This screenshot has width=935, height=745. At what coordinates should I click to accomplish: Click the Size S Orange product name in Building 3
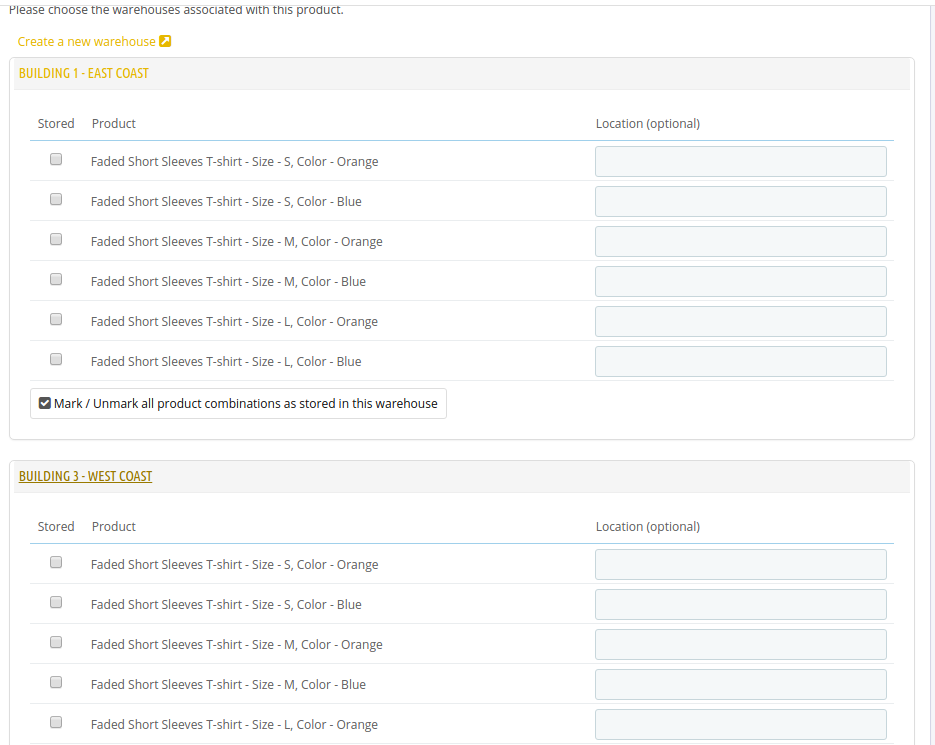click(x=234, y=565)
